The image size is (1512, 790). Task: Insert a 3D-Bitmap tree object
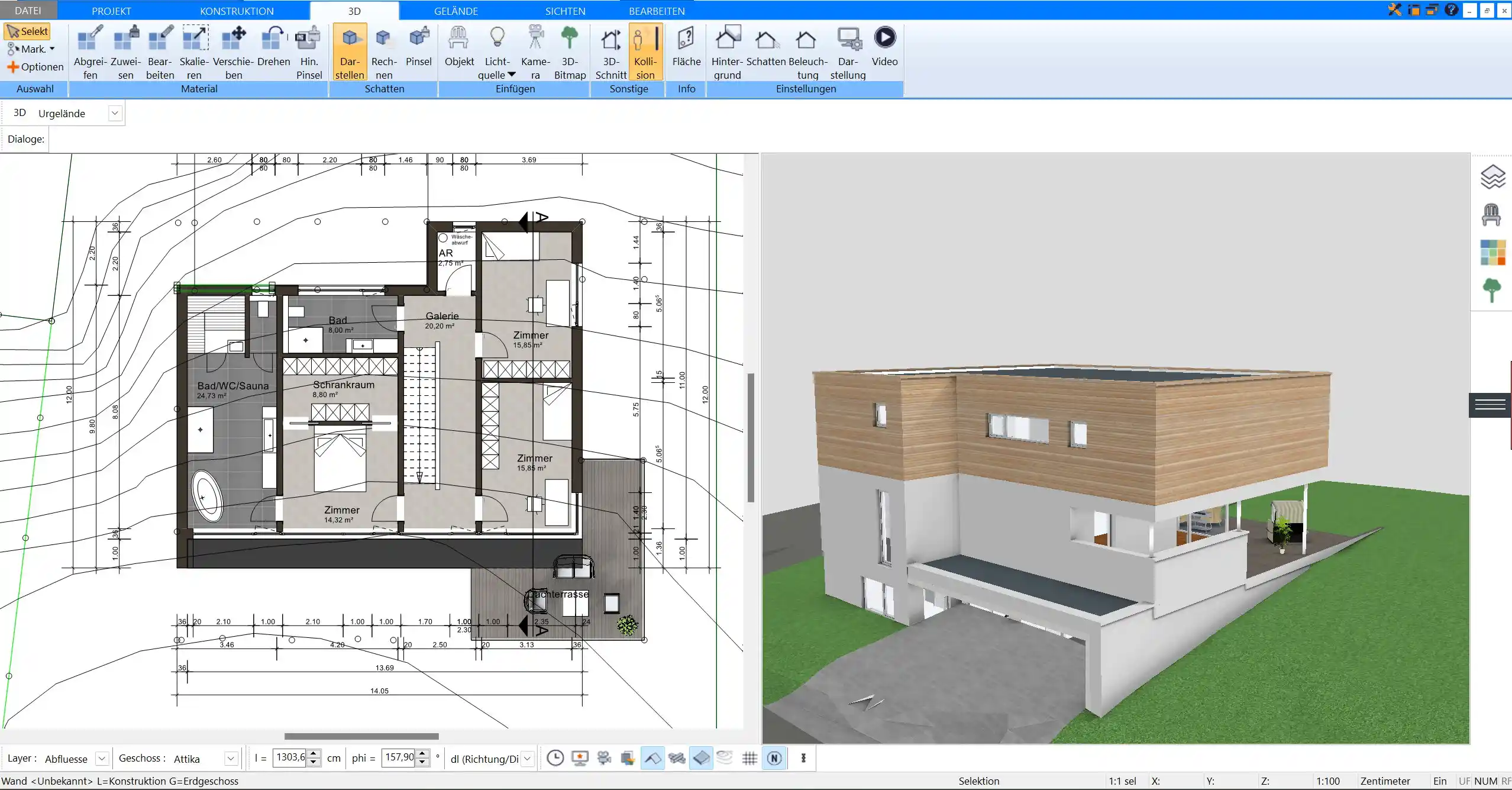pyautogui.click(x=570, y=52)
